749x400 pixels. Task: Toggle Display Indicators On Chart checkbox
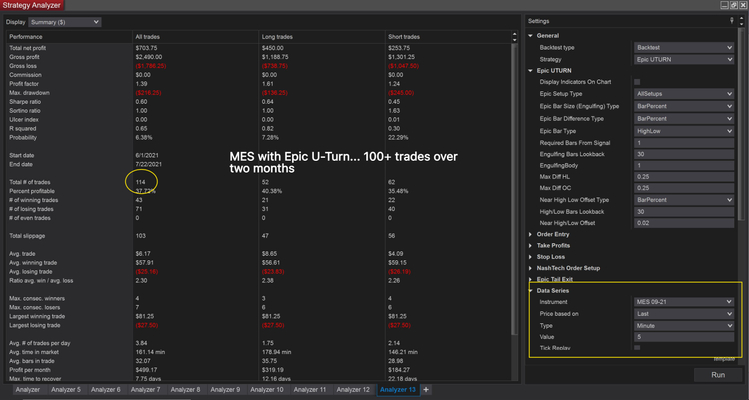tap(638, 81)
